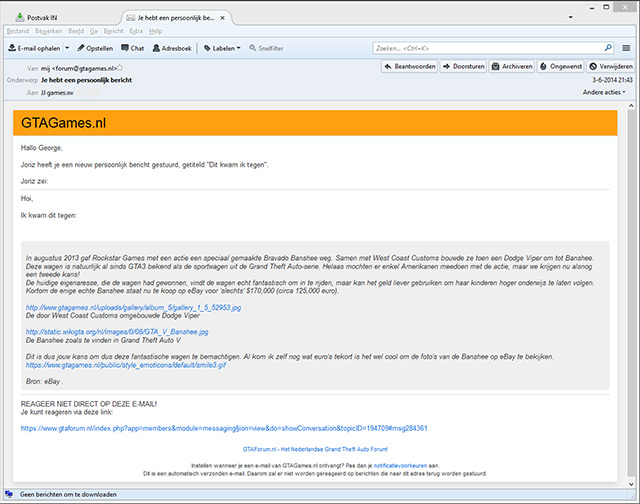Toggle the Snelfilter button

coord(266,48)
